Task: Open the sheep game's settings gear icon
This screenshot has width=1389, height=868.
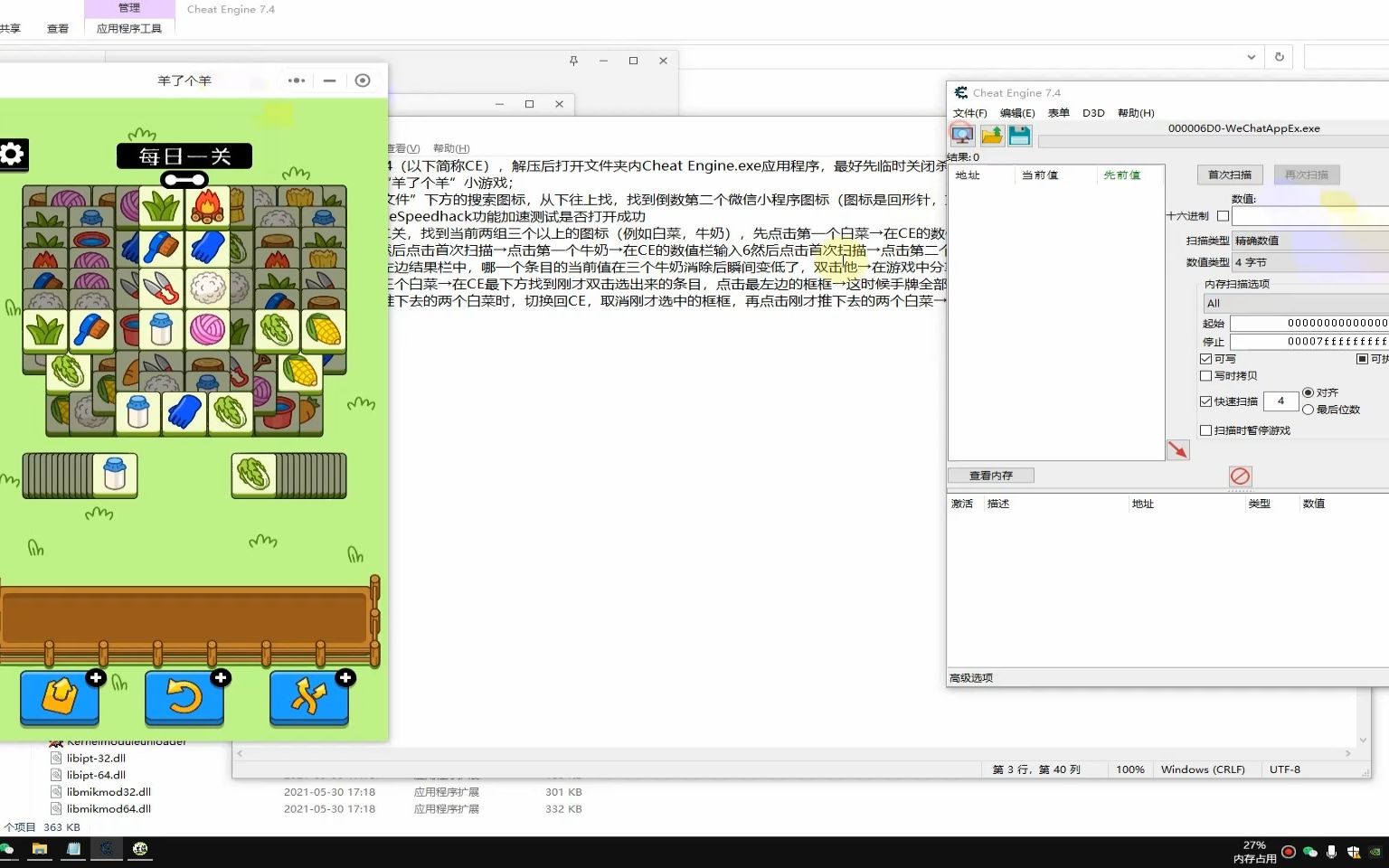Action: tap(12, 155)
